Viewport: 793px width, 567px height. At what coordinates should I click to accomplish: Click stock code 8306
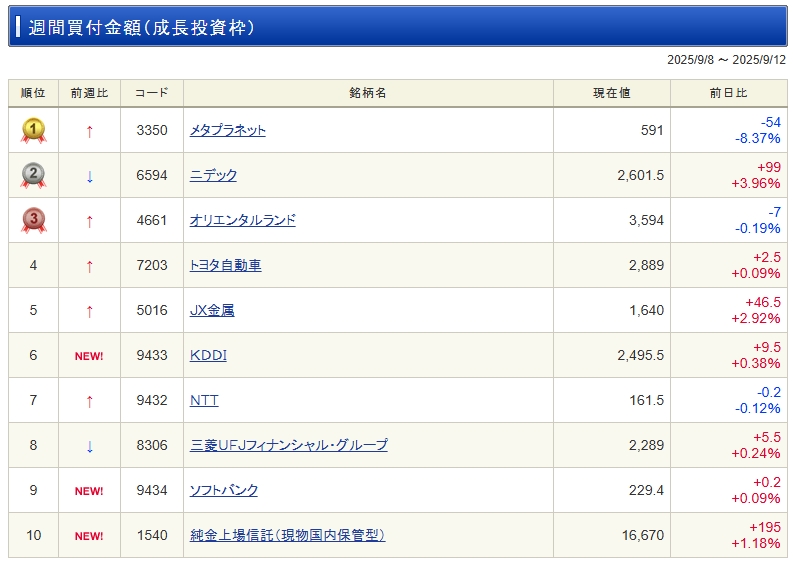(152, 446)
